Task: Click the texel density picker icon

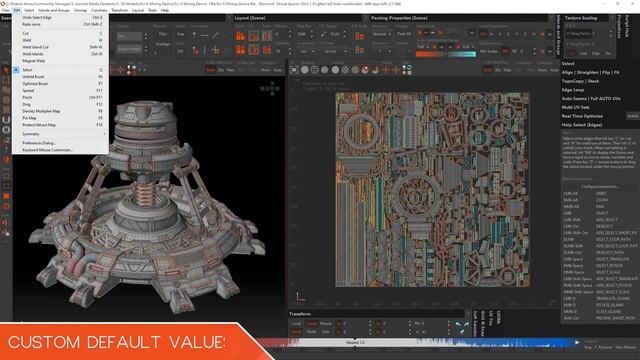Action: click(x=323, y=35)
